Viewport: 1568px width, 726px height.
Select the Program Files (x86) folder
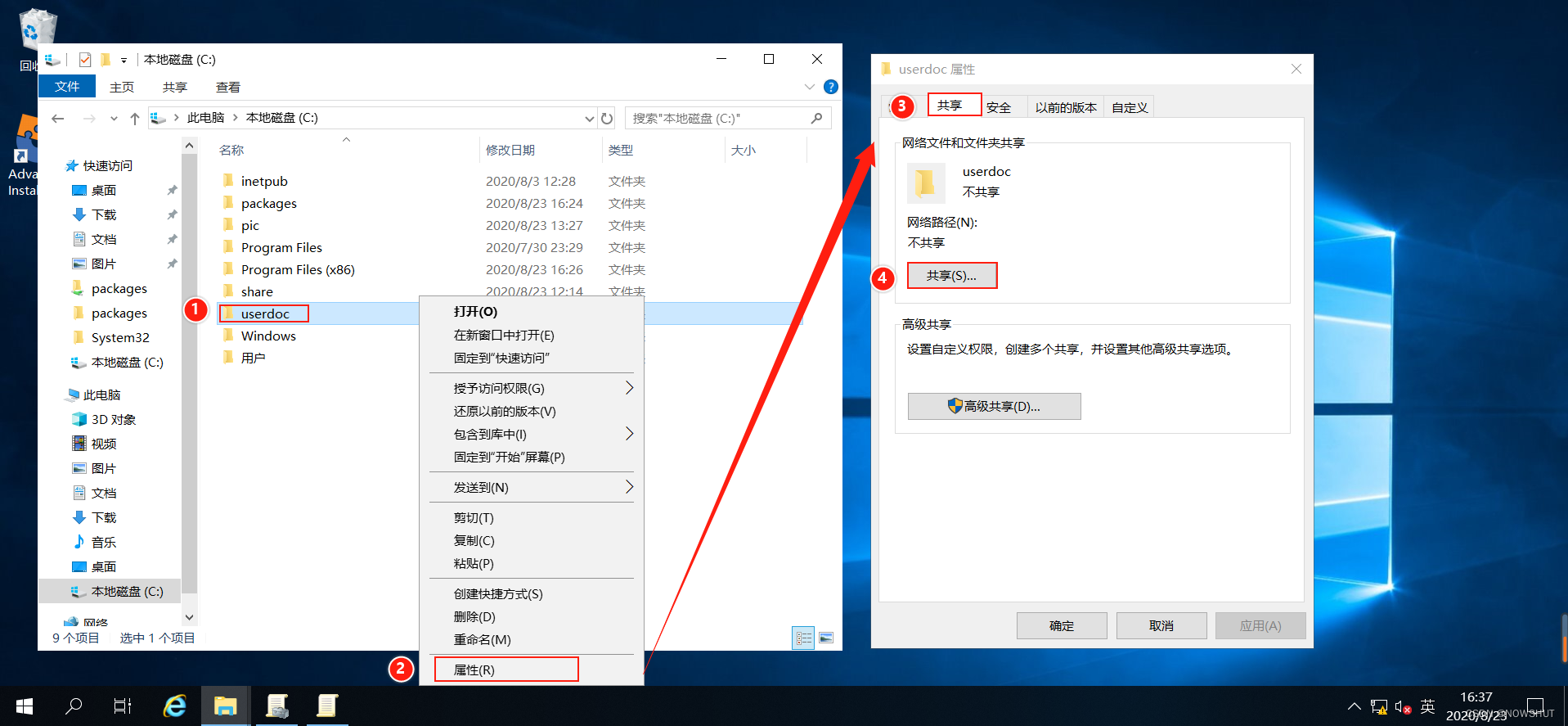pos(298,269)
